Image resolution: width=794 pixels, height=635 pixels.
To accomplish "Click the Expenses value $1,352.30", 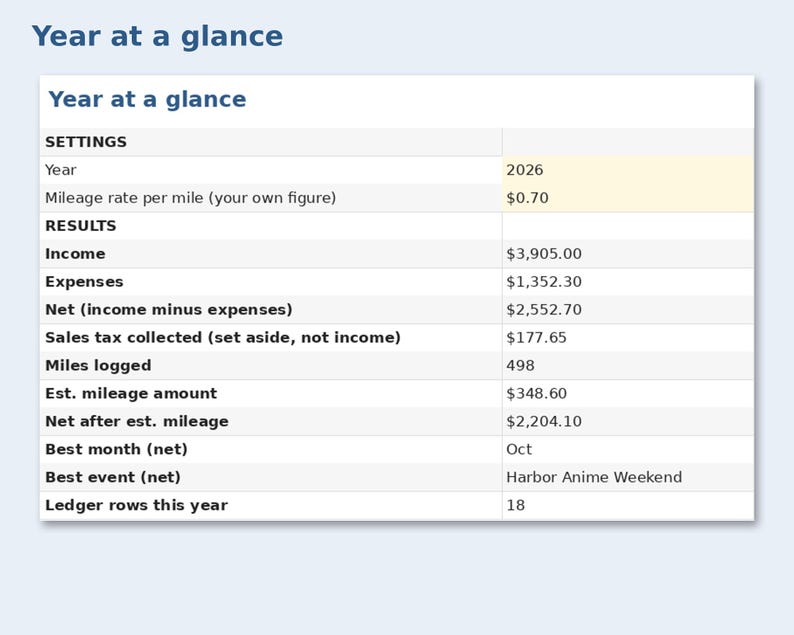I will click(544, 282).
